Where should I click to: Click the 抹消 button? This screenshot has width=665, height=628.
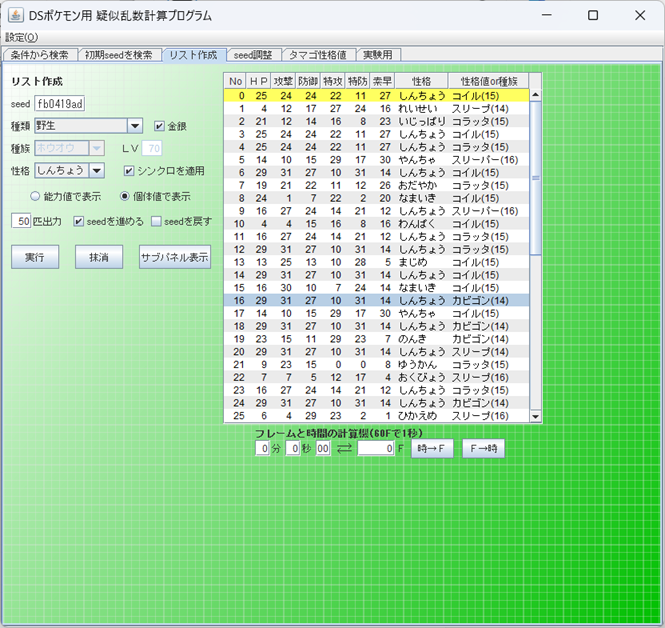click(x=99, y=257)
